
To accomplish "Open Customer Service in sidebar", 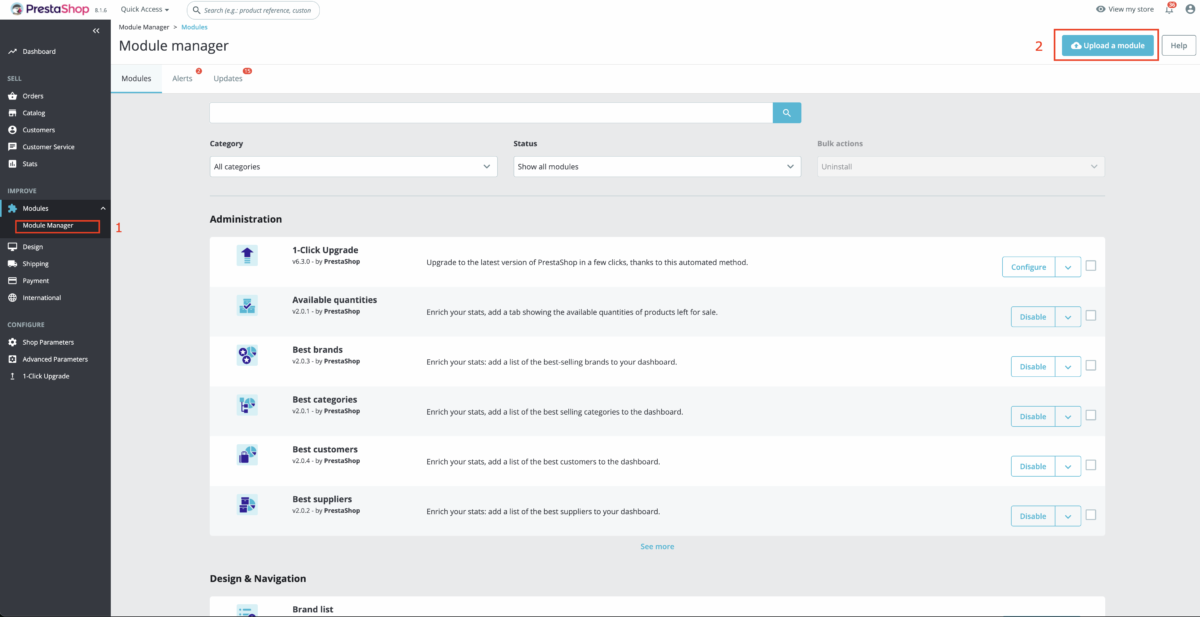I will point(49,147).
